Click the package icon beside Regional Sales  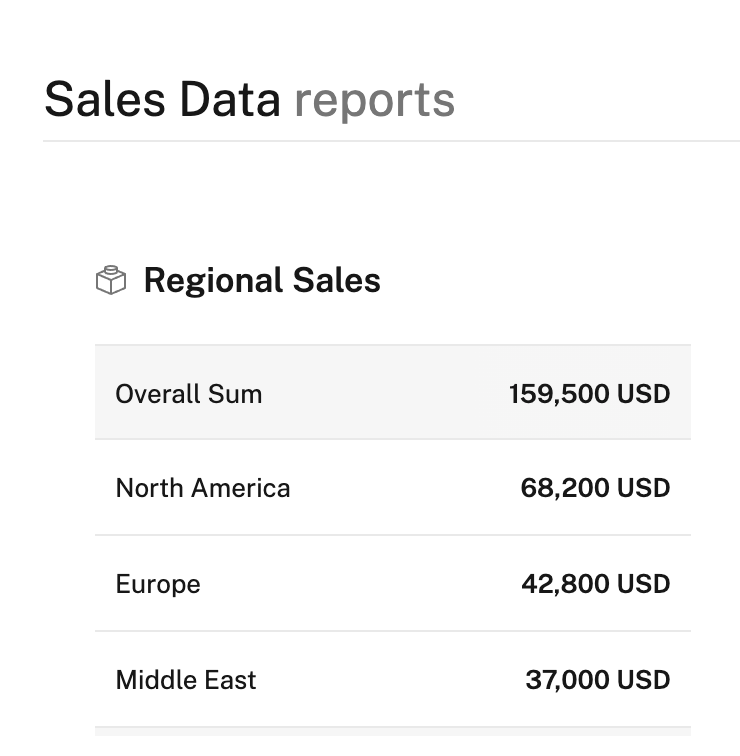(x=111, y=281)
